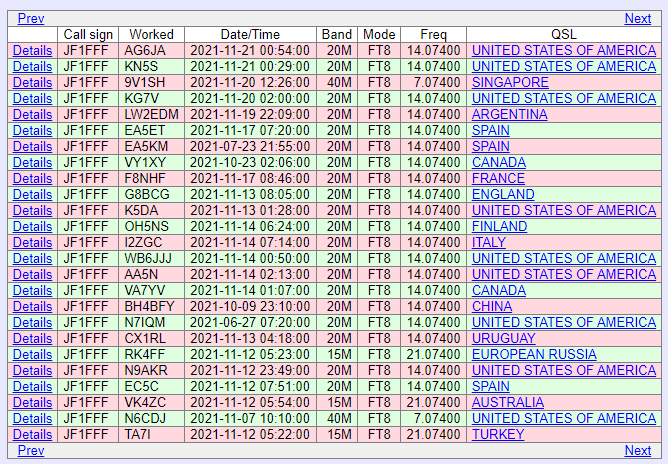Open the bottom Next page link
The image size is (668, 464).
638,450
